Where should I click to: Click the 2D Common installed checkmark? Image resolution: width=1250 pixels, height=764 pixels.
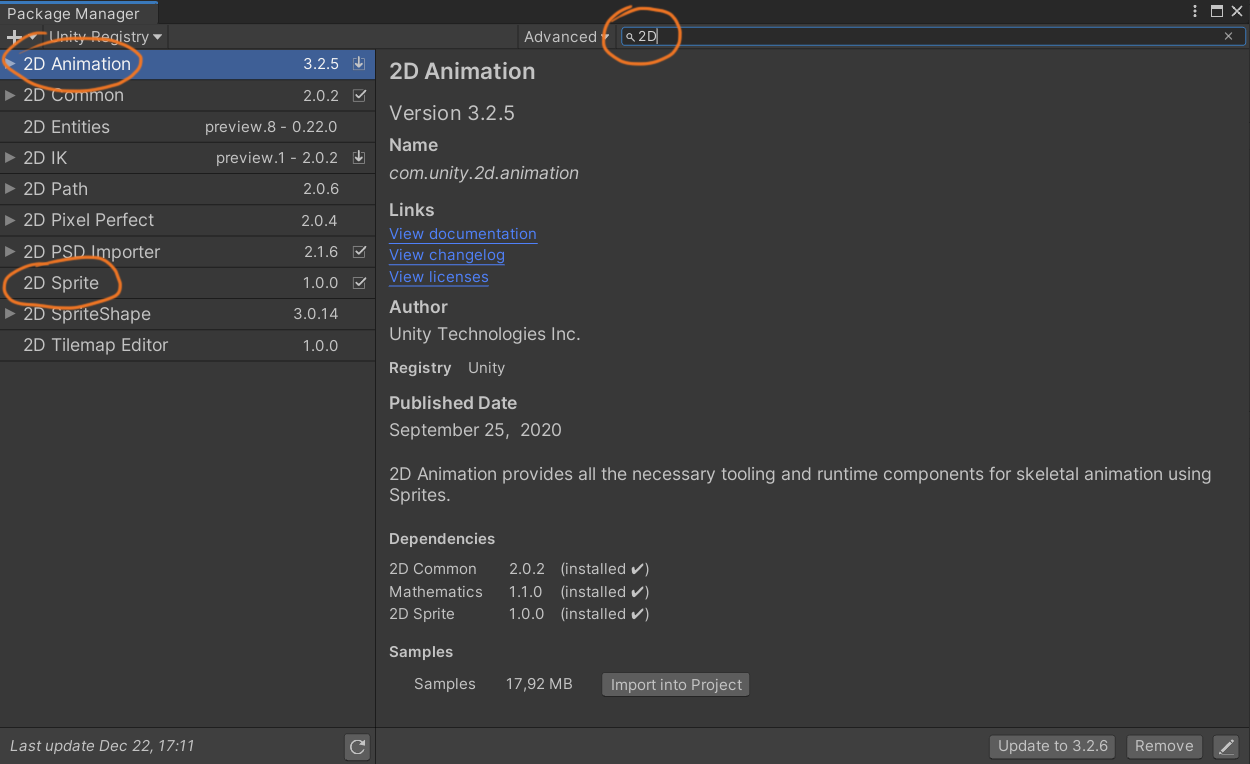[x=359, y=96]
